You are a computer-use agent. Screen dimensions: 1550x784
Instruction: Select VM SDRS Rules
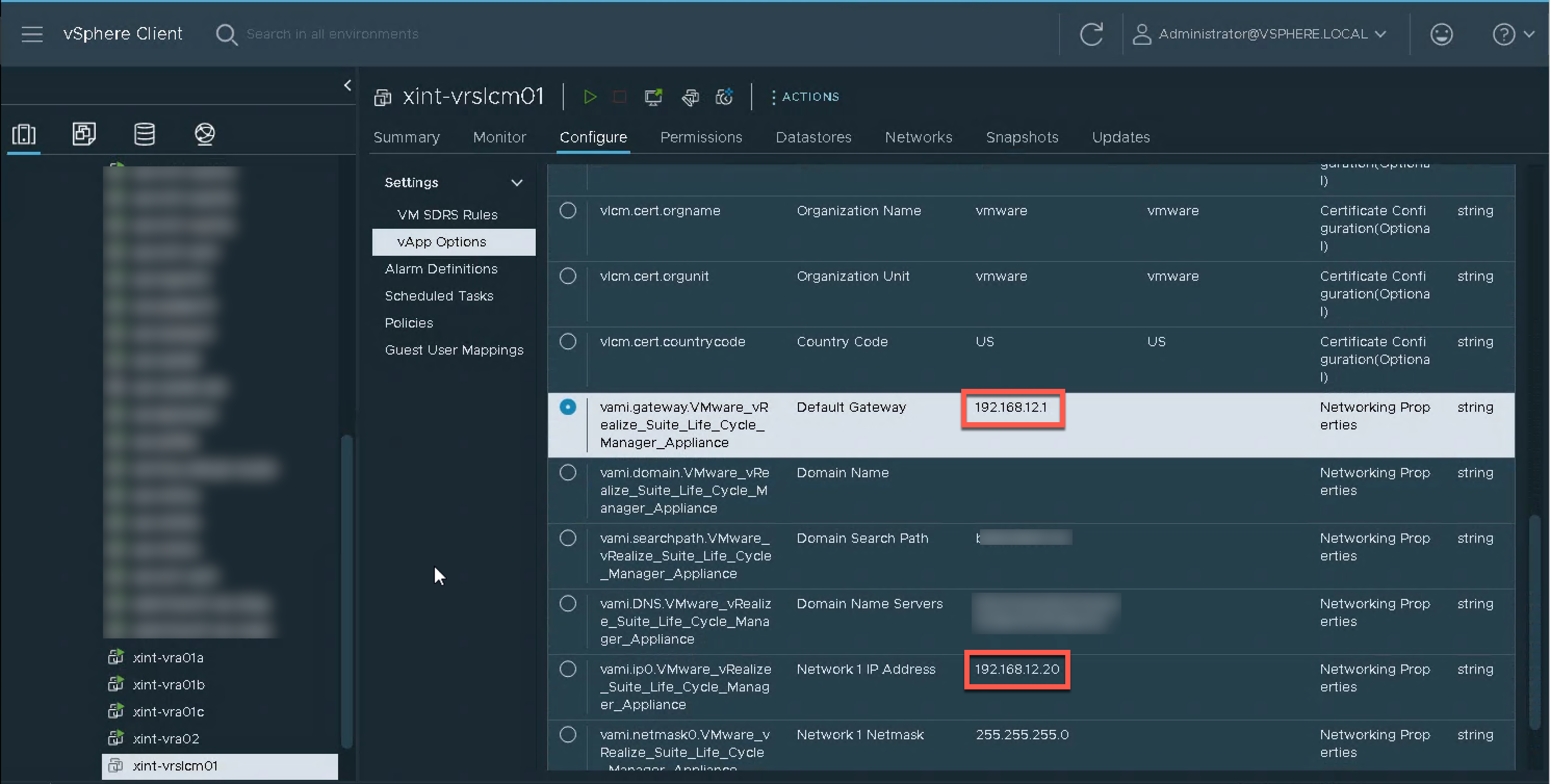447,215
